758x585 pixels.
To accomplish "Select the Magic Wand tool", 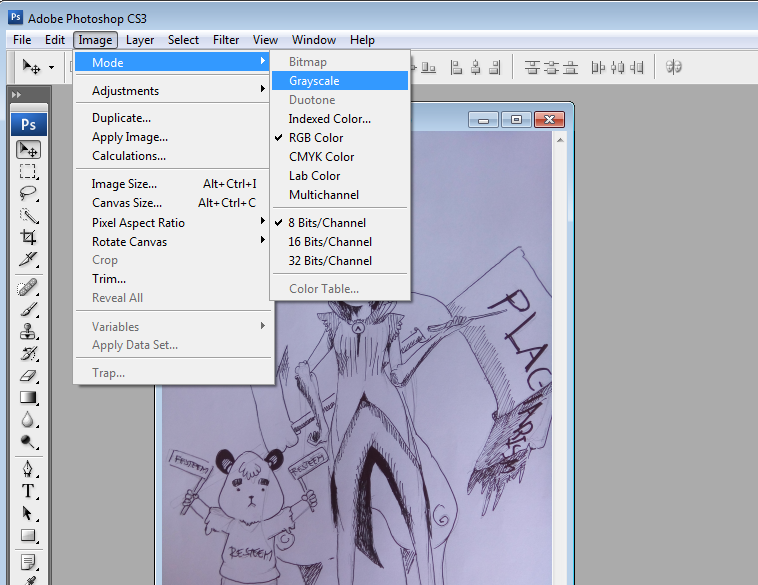I will point(28,216).
